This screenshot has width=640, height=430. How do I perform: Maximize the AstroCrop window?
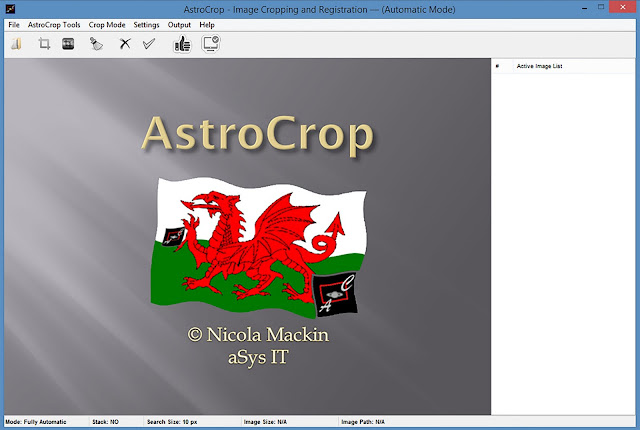(x=601, y=7)
